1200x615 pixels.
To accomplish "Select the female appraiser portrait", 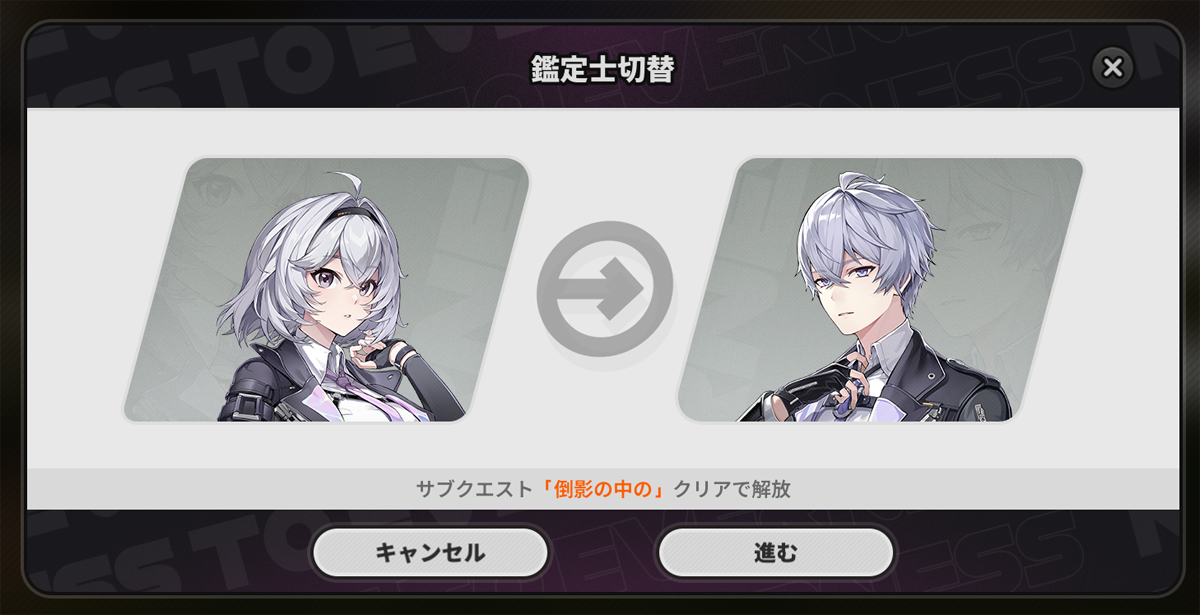I will click(x=326, y=289).
